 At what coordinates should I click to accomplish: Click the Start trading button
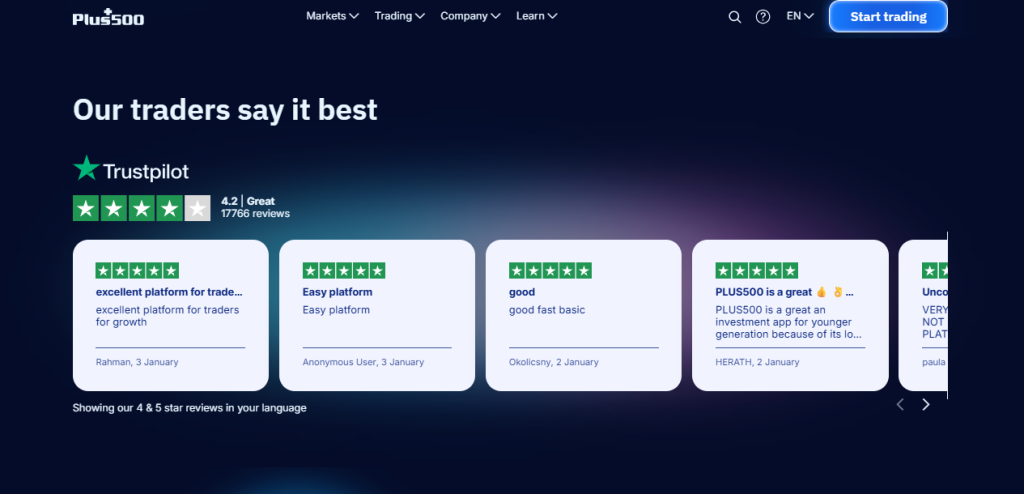[x=887, y=16]
